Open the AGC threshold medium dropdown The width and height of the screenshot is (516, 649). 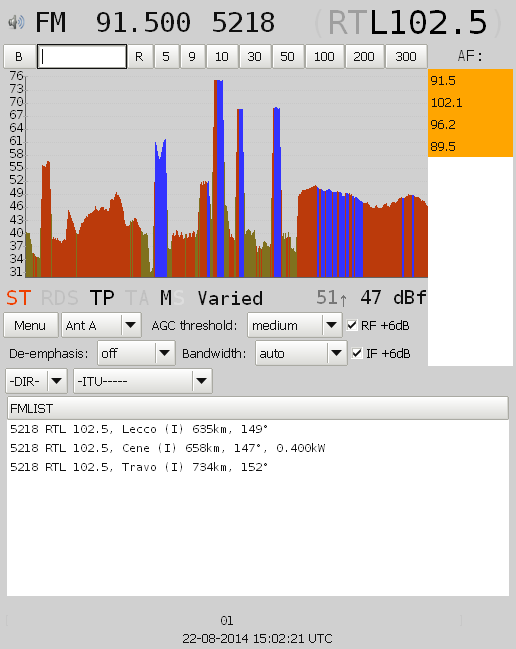click(x=295, y=325)
